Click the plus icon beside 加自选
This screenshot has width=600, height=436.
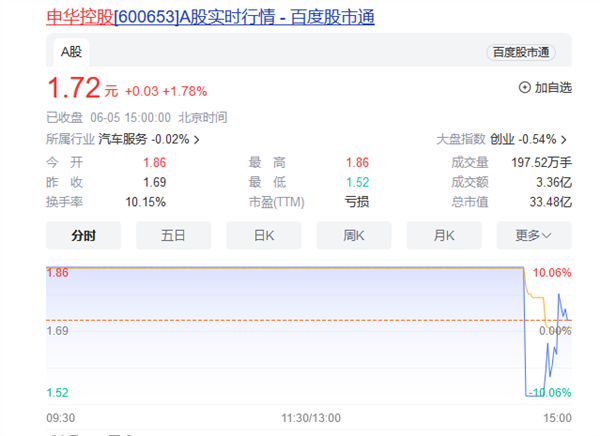[524, 88]
